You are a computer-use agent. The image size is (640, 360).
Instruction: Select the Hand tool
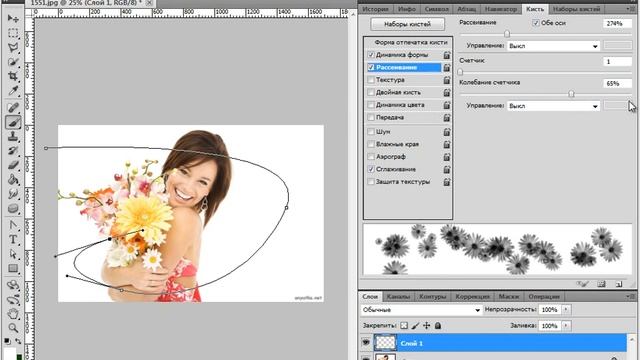click(13, 314)
